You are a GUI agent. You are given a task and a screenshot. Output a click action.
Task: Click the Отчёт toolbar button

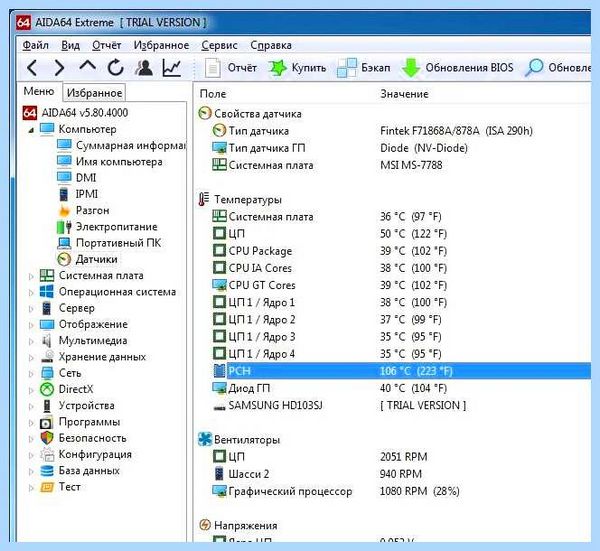point(231,68)
